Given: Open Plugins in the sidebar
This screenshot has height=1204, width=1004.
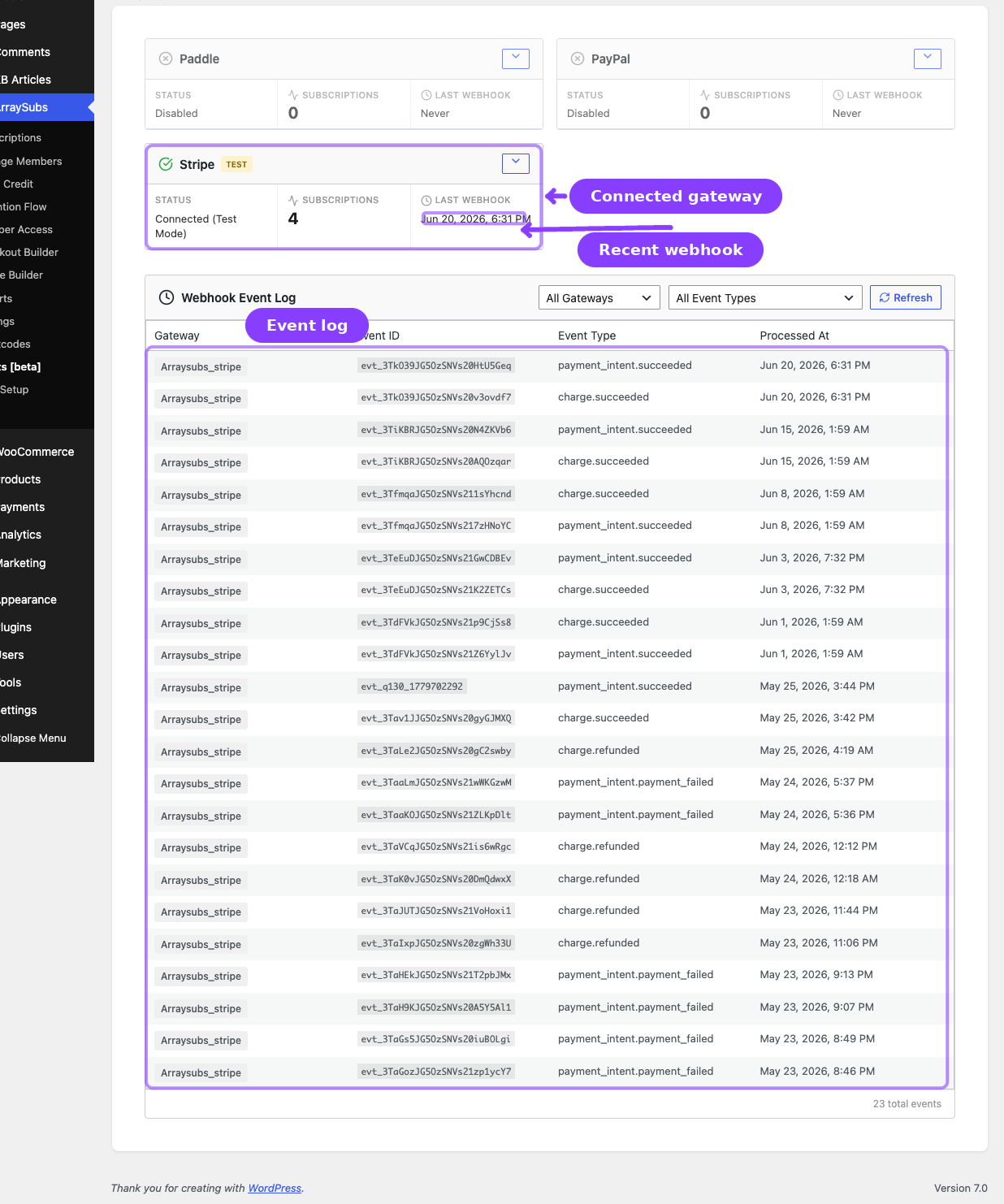Looking at the screenshot, I should tap(16, 627).
